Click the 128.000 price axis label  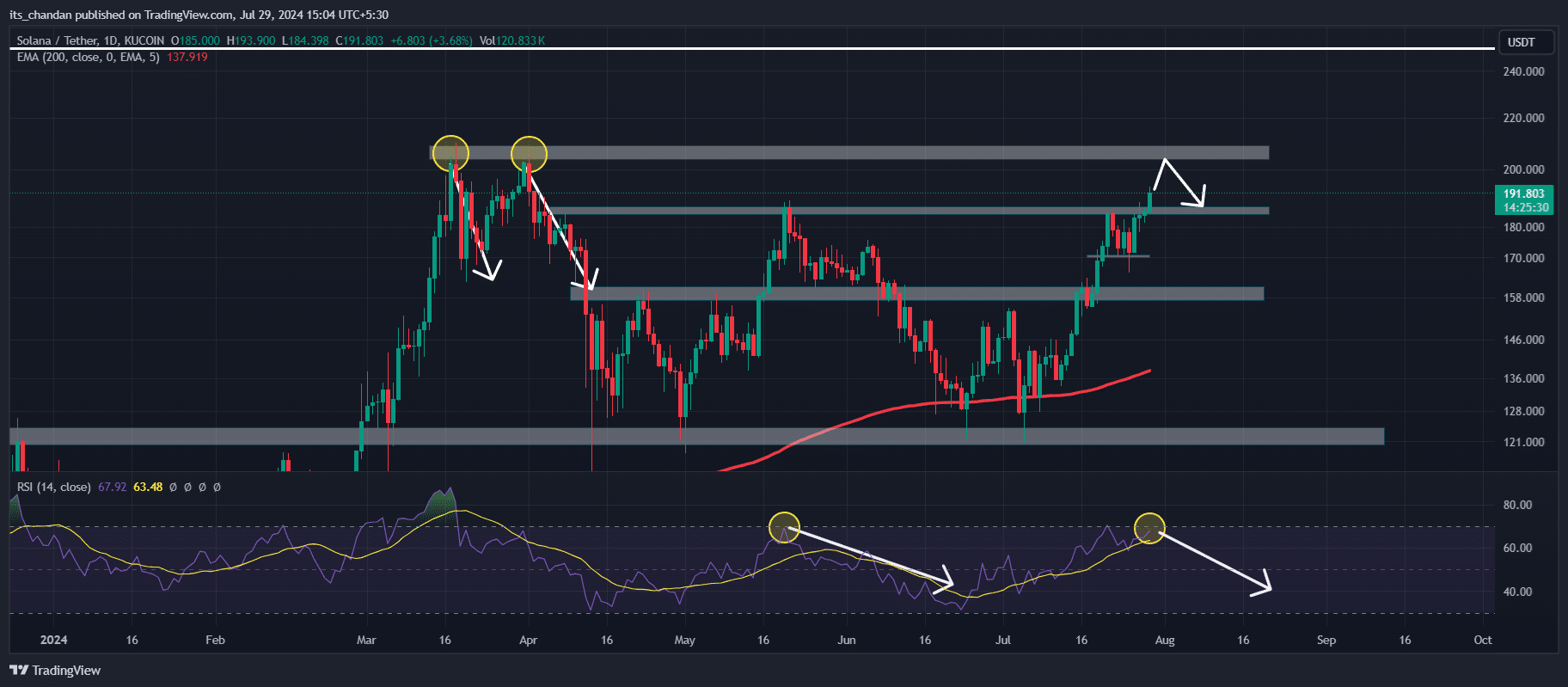click(1523, 411)
